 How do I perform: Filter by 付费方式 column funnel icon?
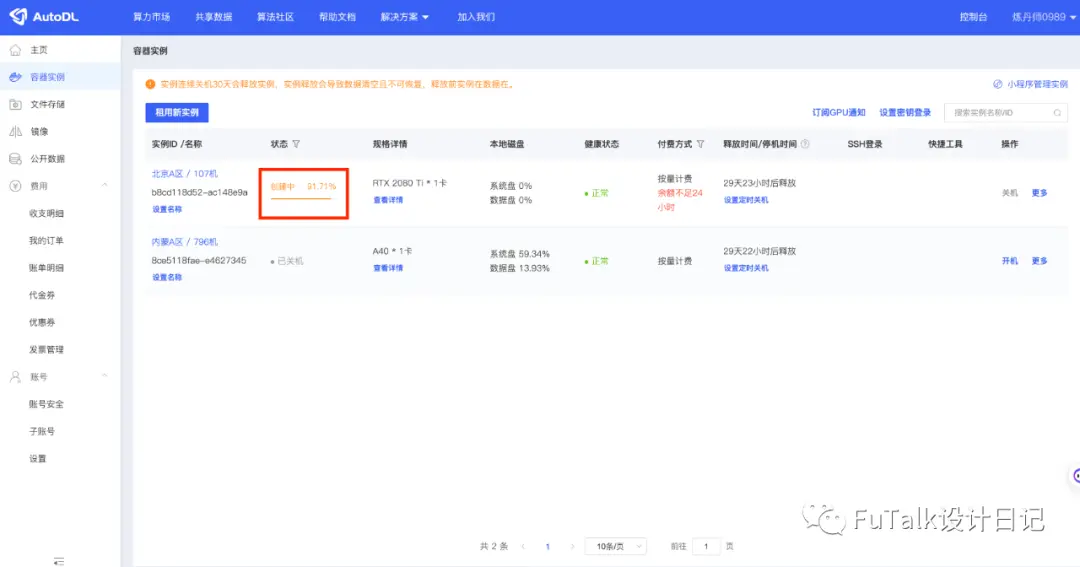[x=700, y=144]
